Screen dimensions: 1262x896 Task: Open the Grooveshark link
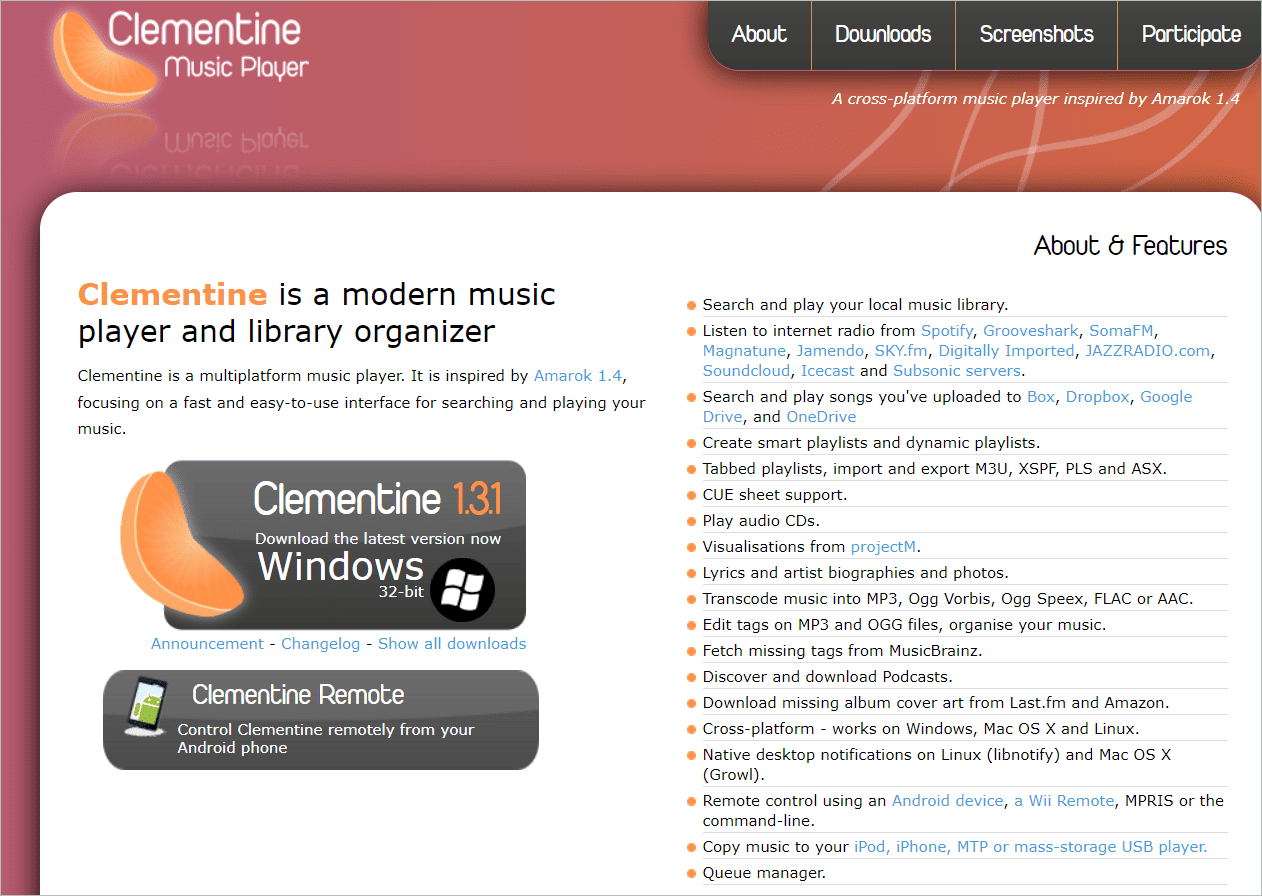[1031, 331]
